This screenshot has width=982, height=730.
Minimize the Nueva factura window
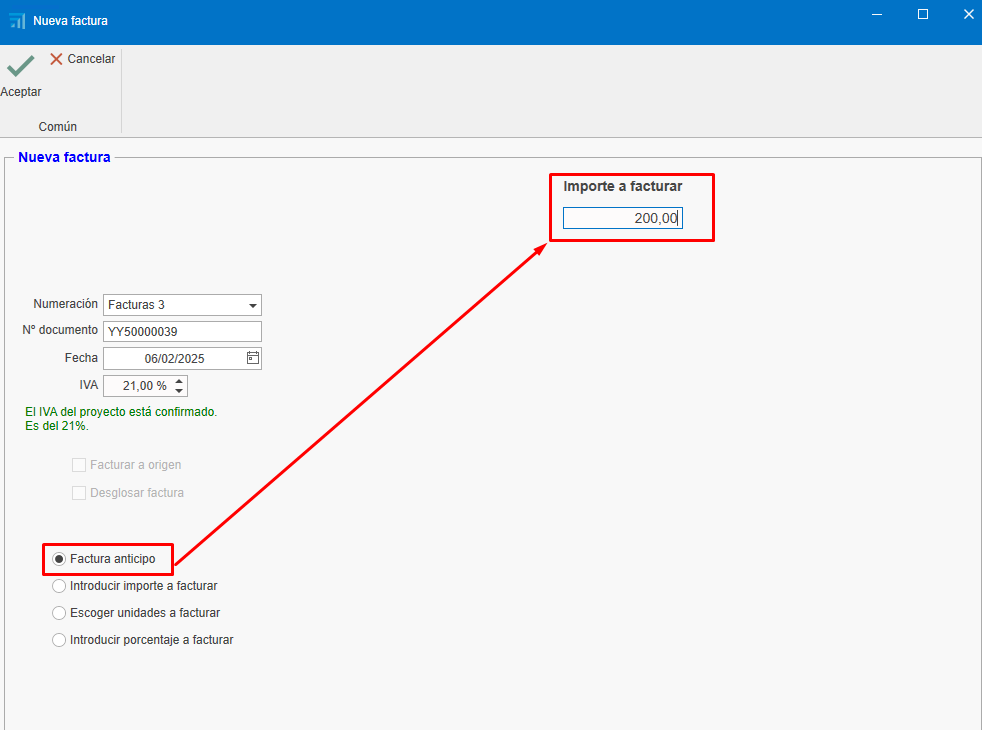tap(877, 14)
